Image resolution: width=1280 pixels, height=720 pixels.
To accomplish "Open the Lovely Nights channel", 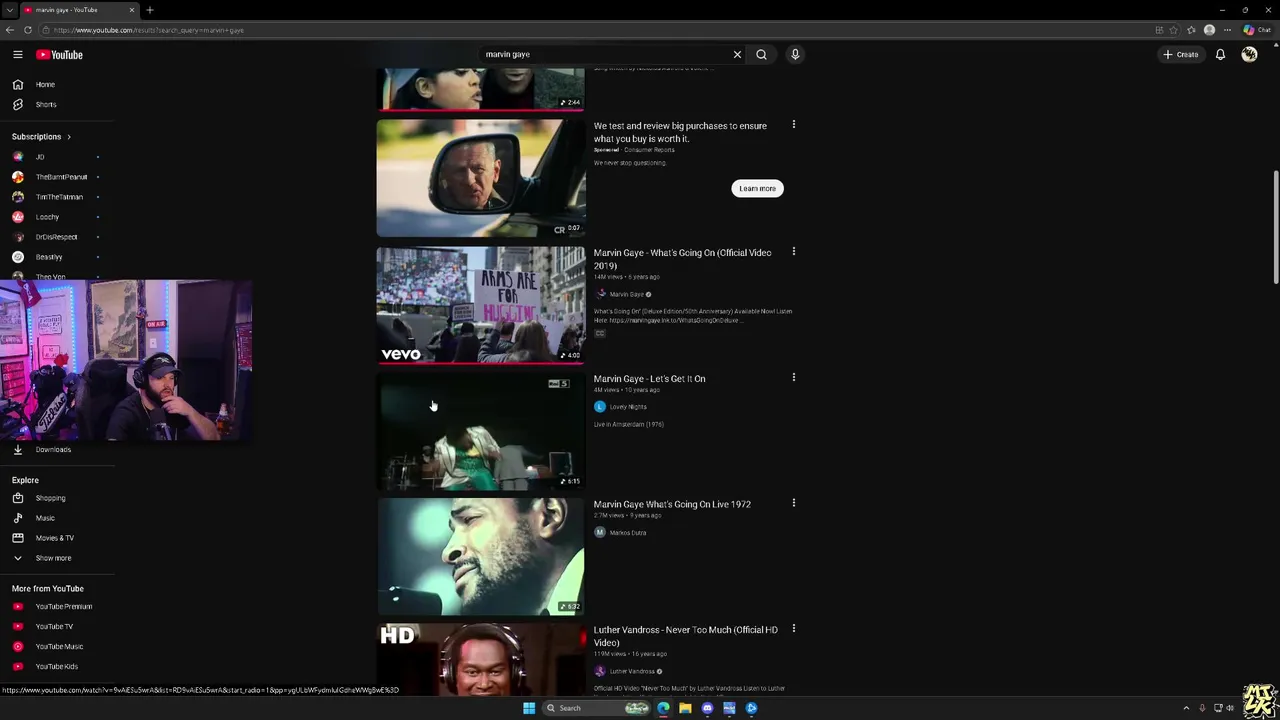I will click(x=628, y=407).
